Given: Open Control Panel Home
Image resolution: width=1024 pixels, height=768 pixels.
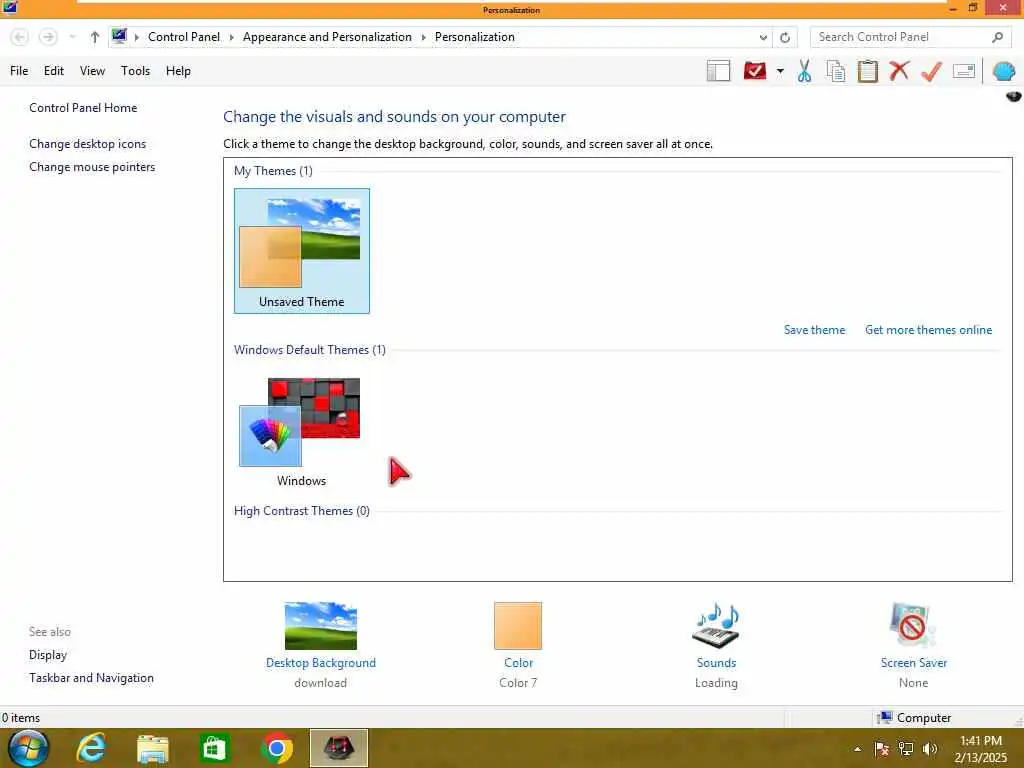Looking at the screenshot, I should pyautogui.click(x=83, y=108).
